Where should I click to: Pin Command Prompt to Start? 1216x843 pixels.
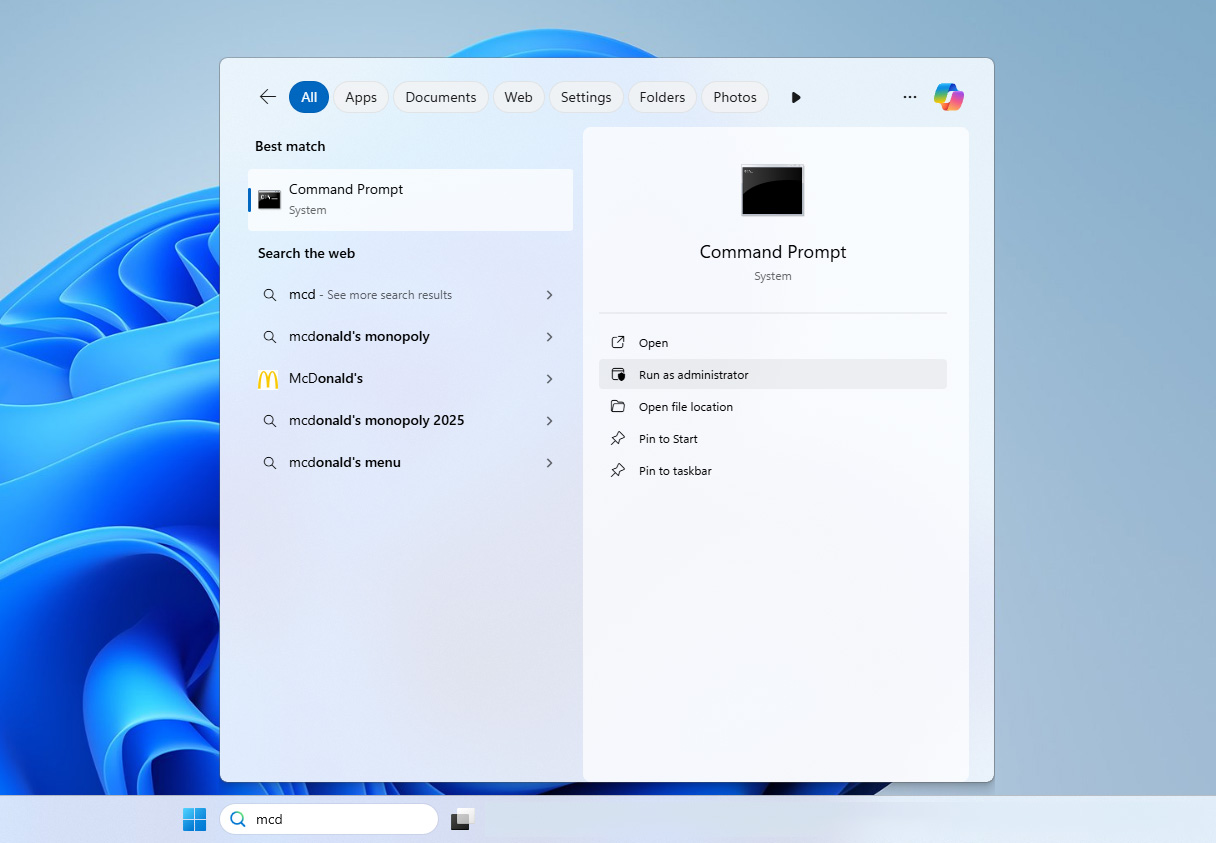point(668,439)
